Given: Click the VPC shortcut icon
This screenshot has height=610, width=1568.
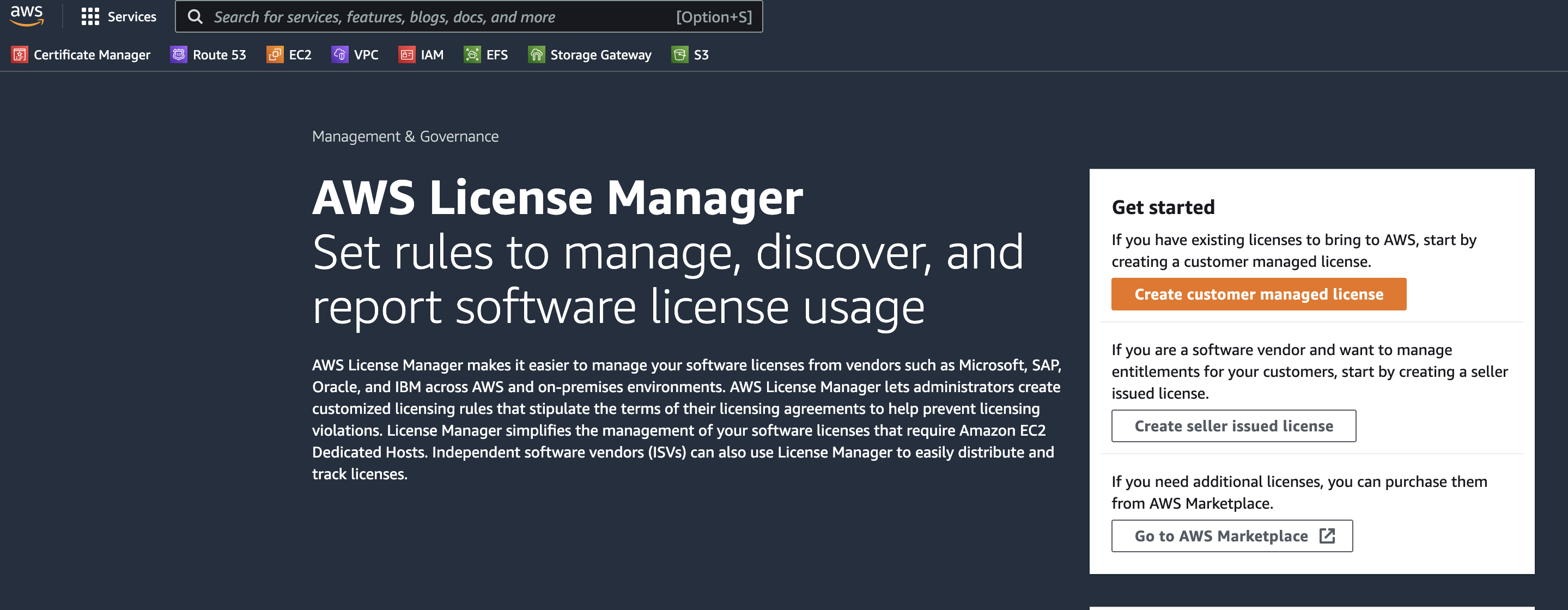Looking at the screenshot, I should [339, 55].
